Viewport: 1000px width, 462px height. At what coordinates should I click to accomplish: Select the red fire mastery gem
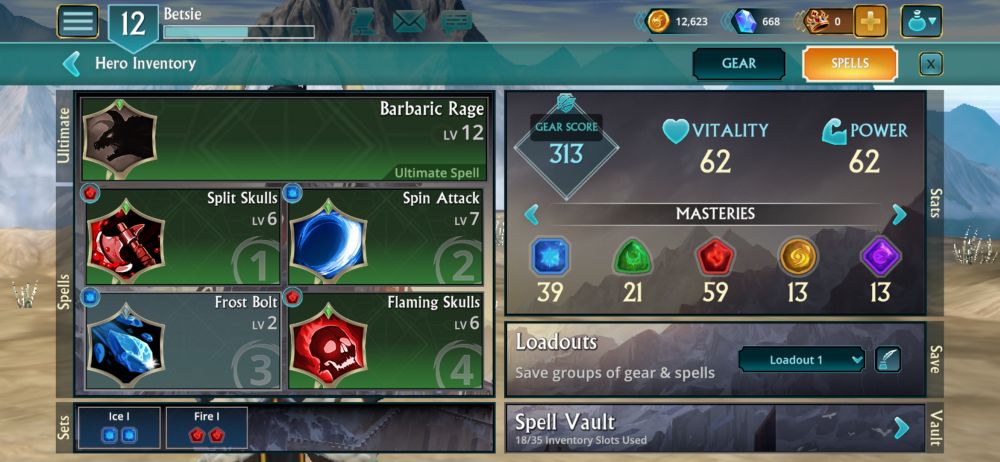(x=715, y=257)
